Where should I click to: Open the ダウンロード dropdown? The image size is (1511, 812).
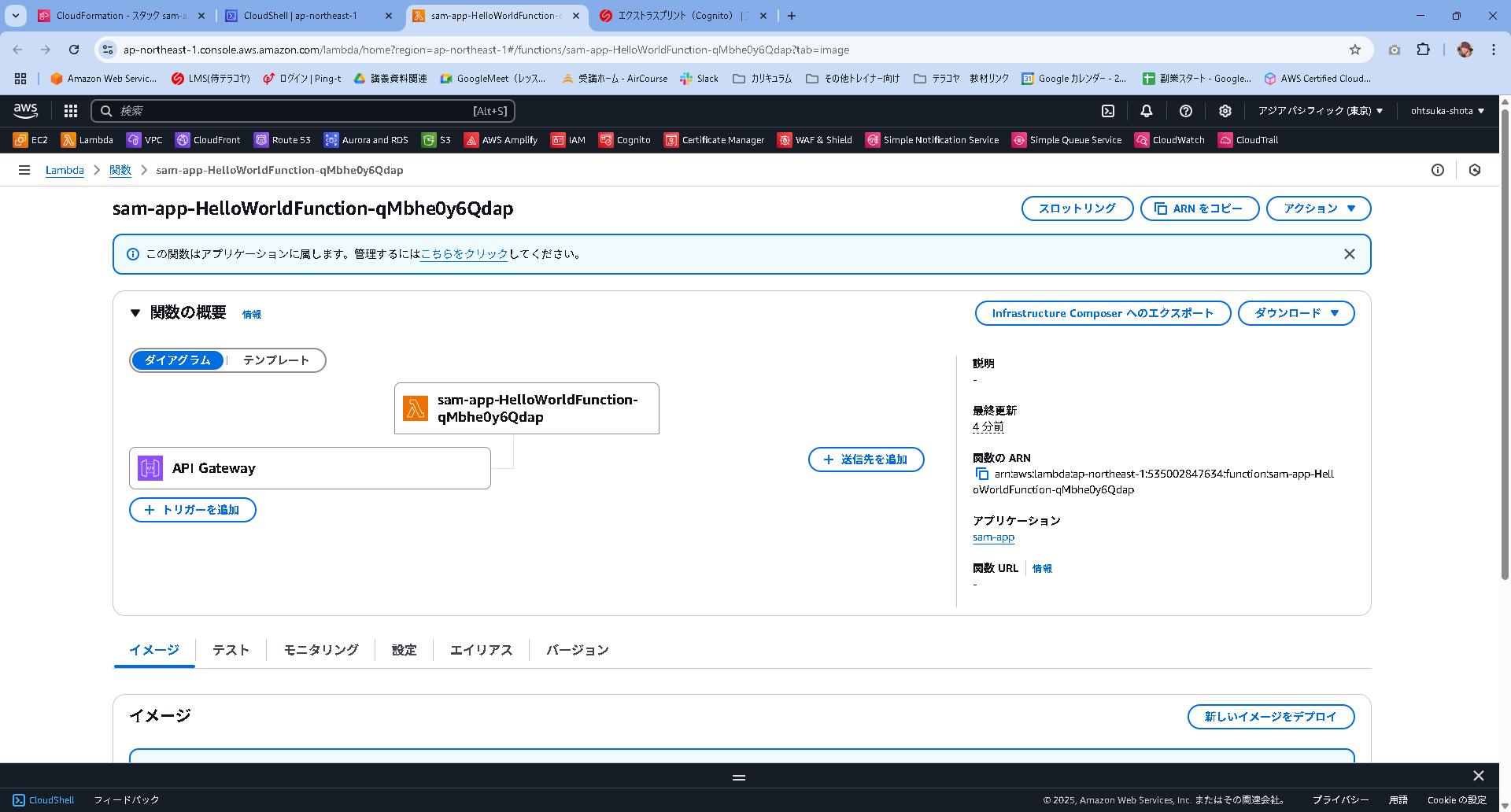[1295, 312]
